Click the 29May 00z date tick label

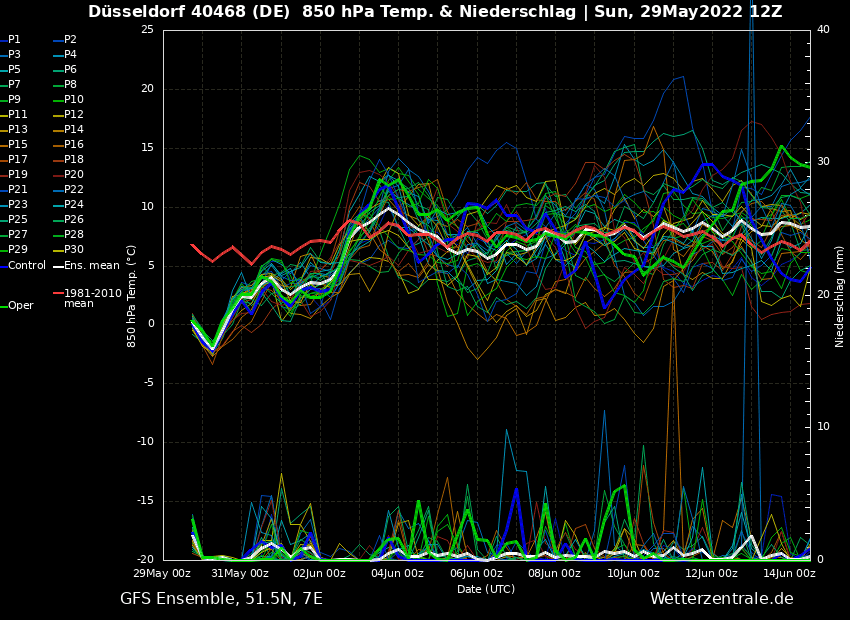pos(163,573)
